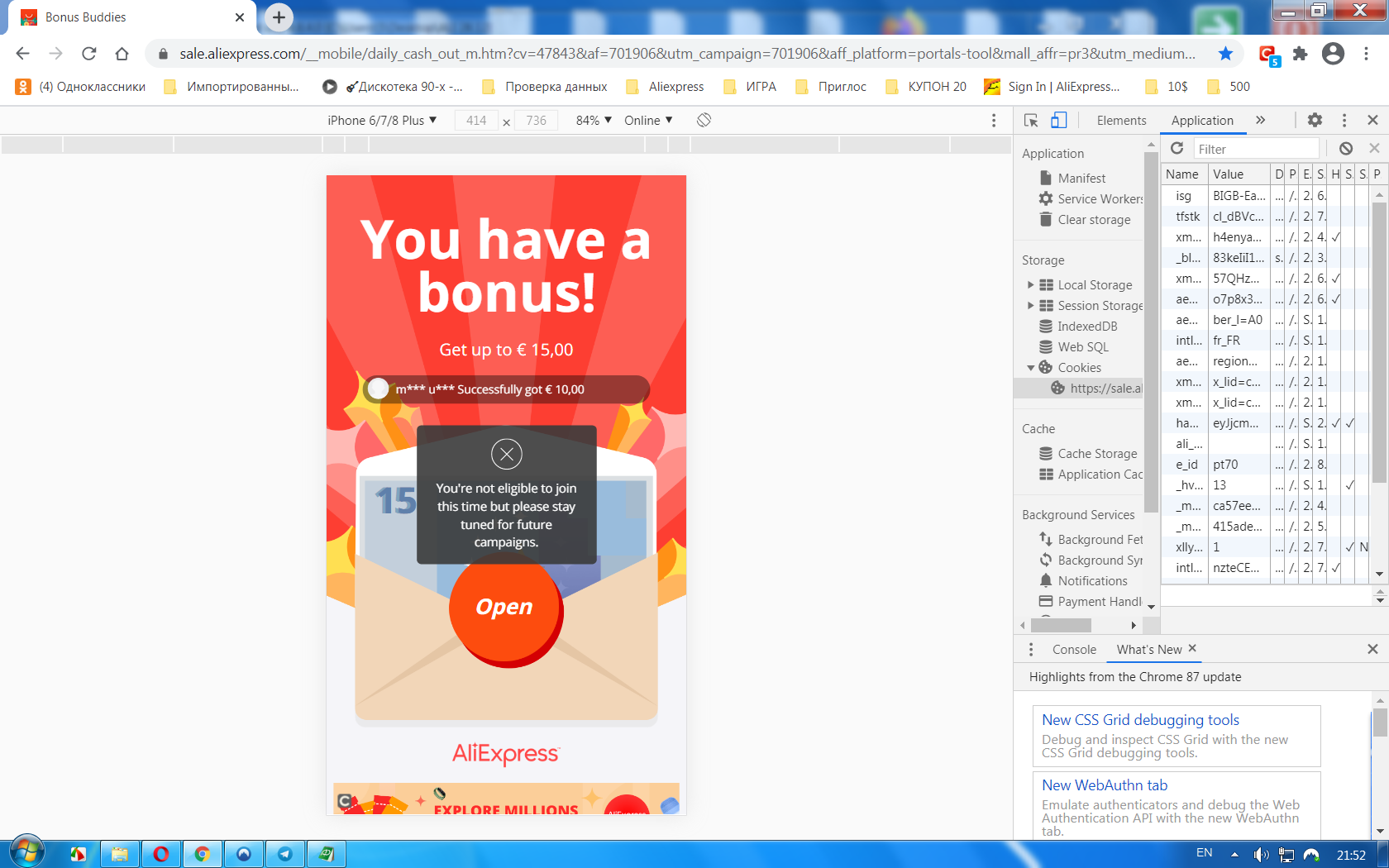Open DevTools settings gear
1389x868 pixels.
(1315, 121)
